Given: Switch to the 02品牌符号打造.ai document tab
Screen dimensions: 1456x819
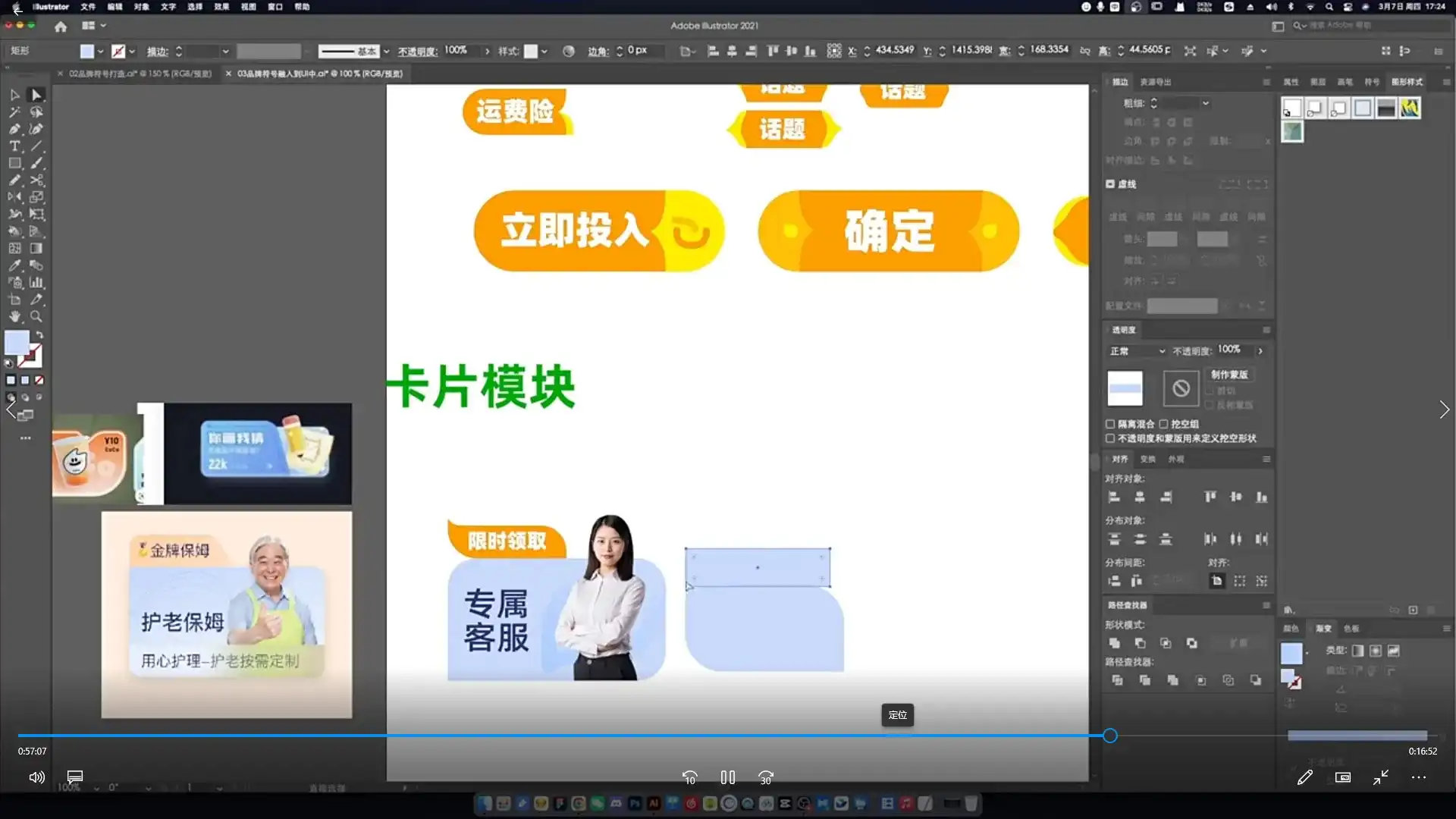Looking at the screenshot, I should point(136,74).
